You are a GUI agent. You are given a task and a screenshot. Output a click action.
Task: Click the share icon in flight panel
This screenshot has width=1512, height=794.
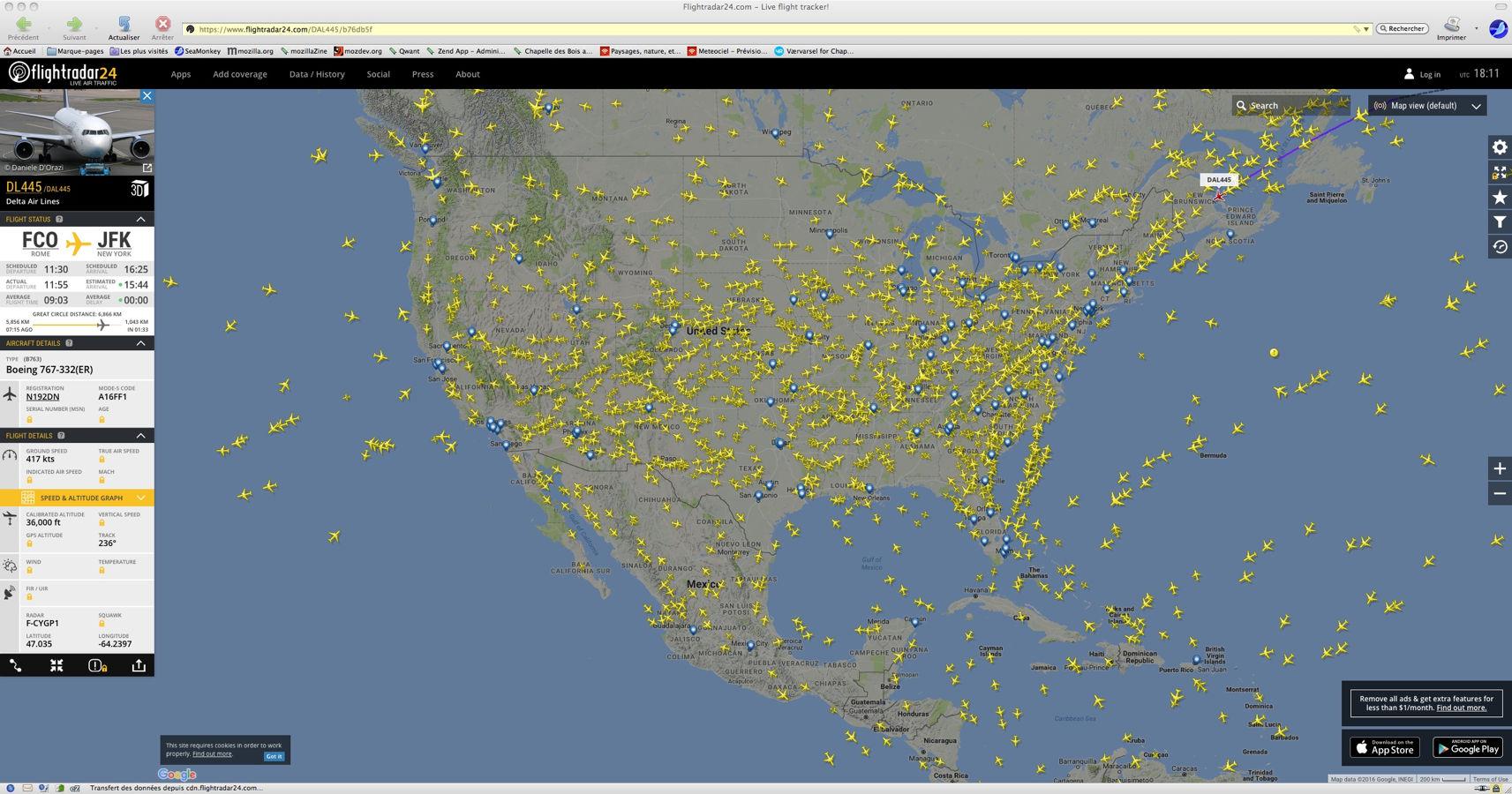point(139,666)
